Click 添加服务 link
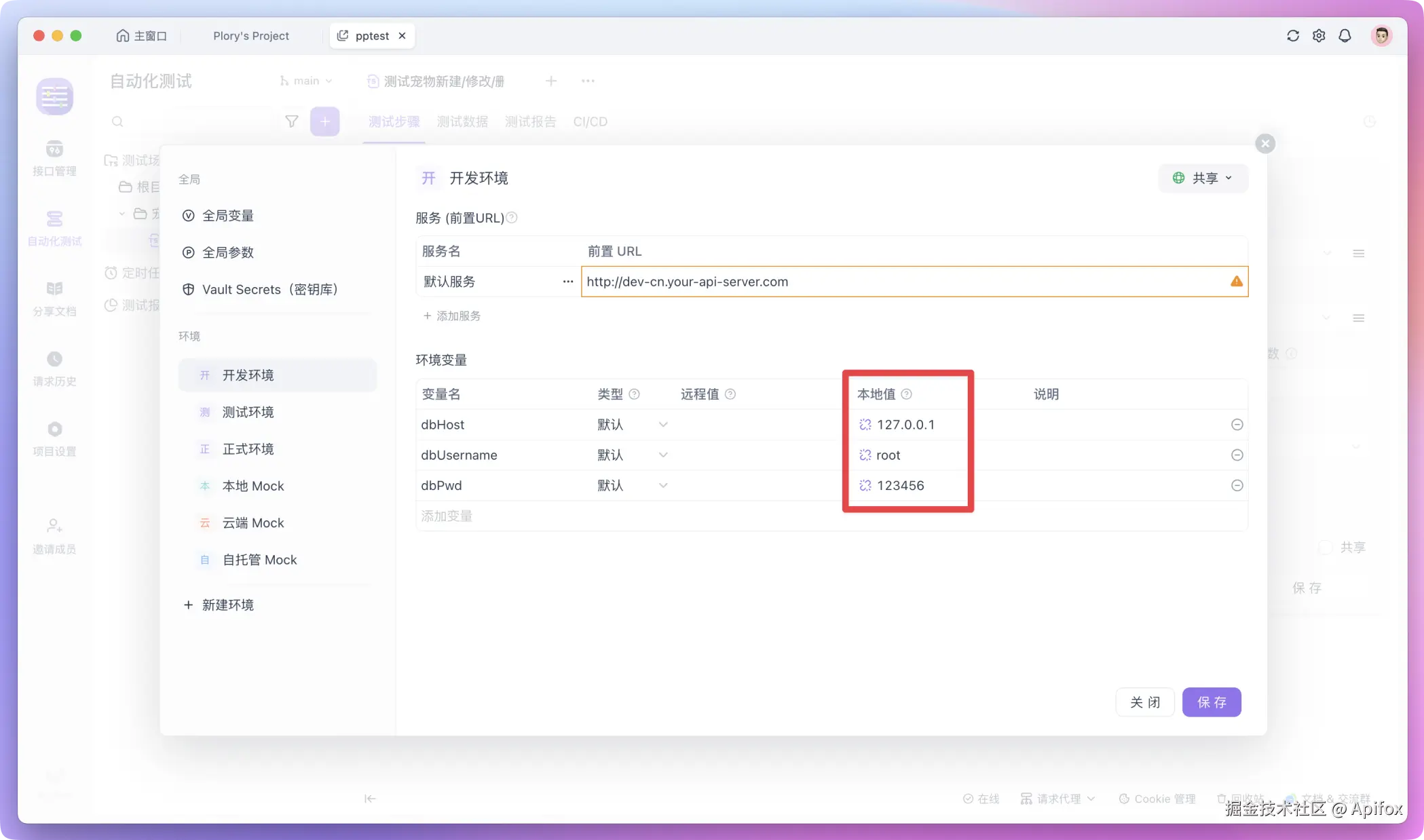Image resolution: width=1424 pixels, height=840 pixels. point(452,316)
